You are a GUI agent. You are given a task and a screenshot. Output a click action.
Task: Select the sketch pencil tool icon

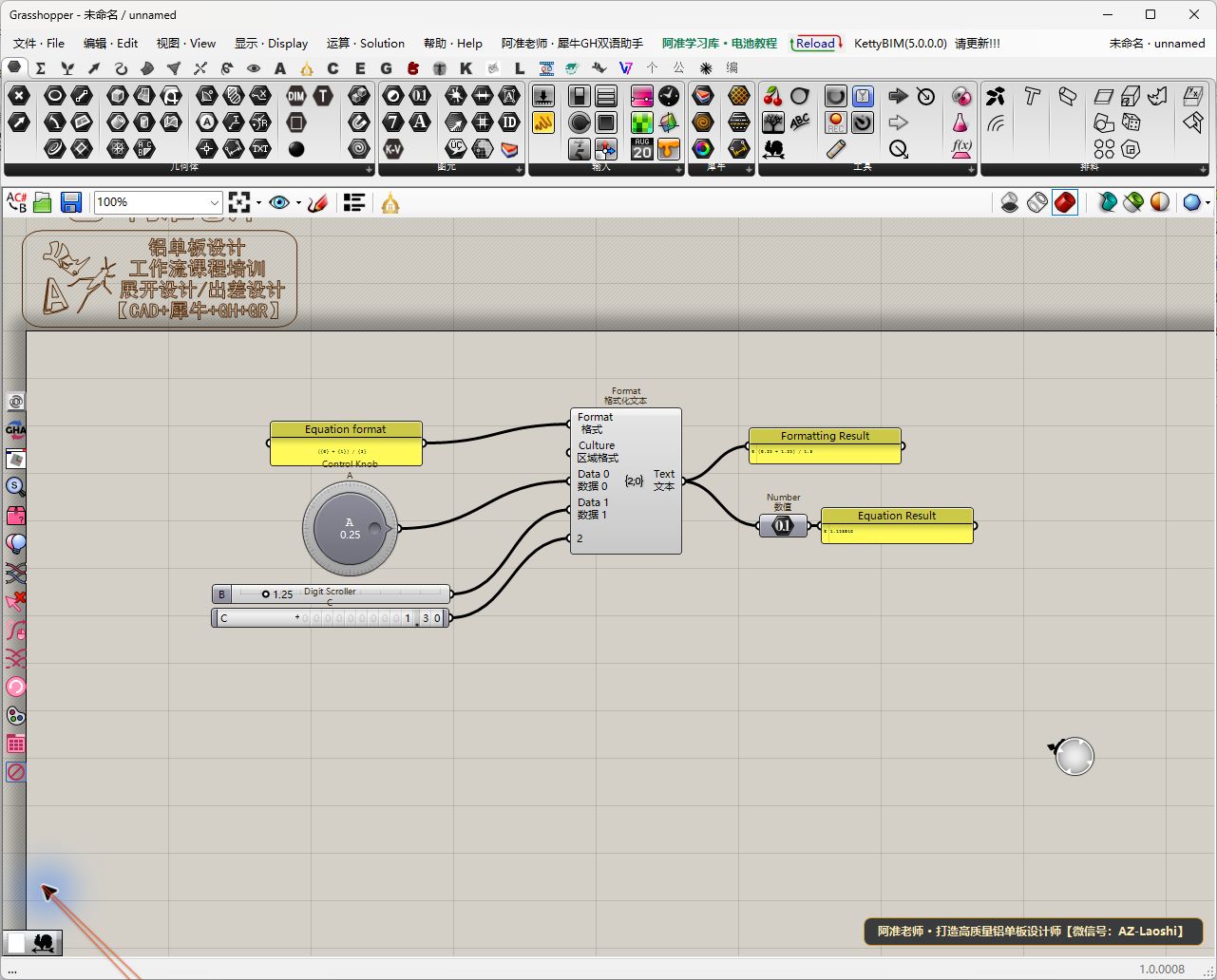[318, 202]
